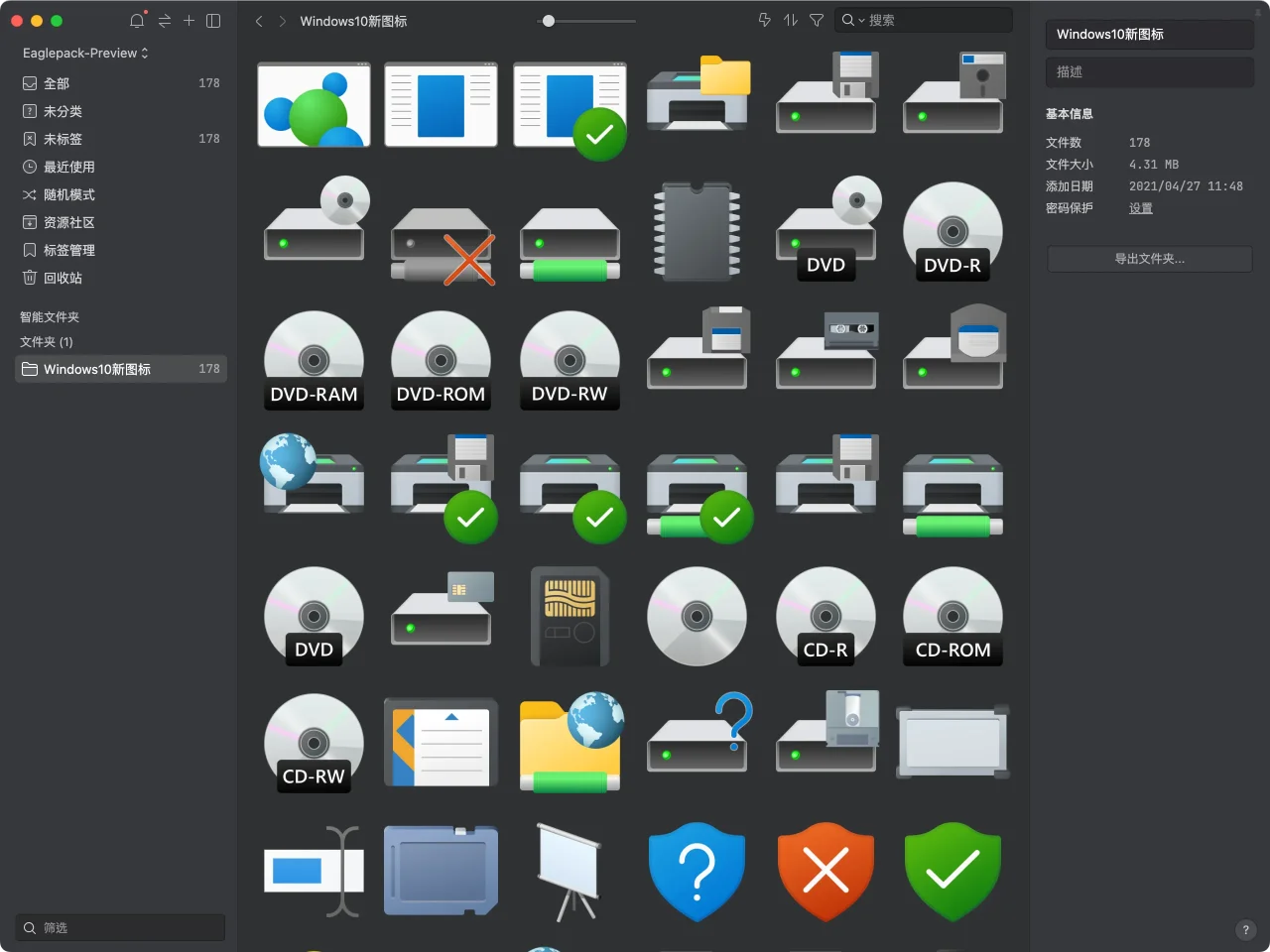This screenshot has width=1270, height=952.
Task: Open 回收站 trash in the sidebar
Action: point(120,278)
